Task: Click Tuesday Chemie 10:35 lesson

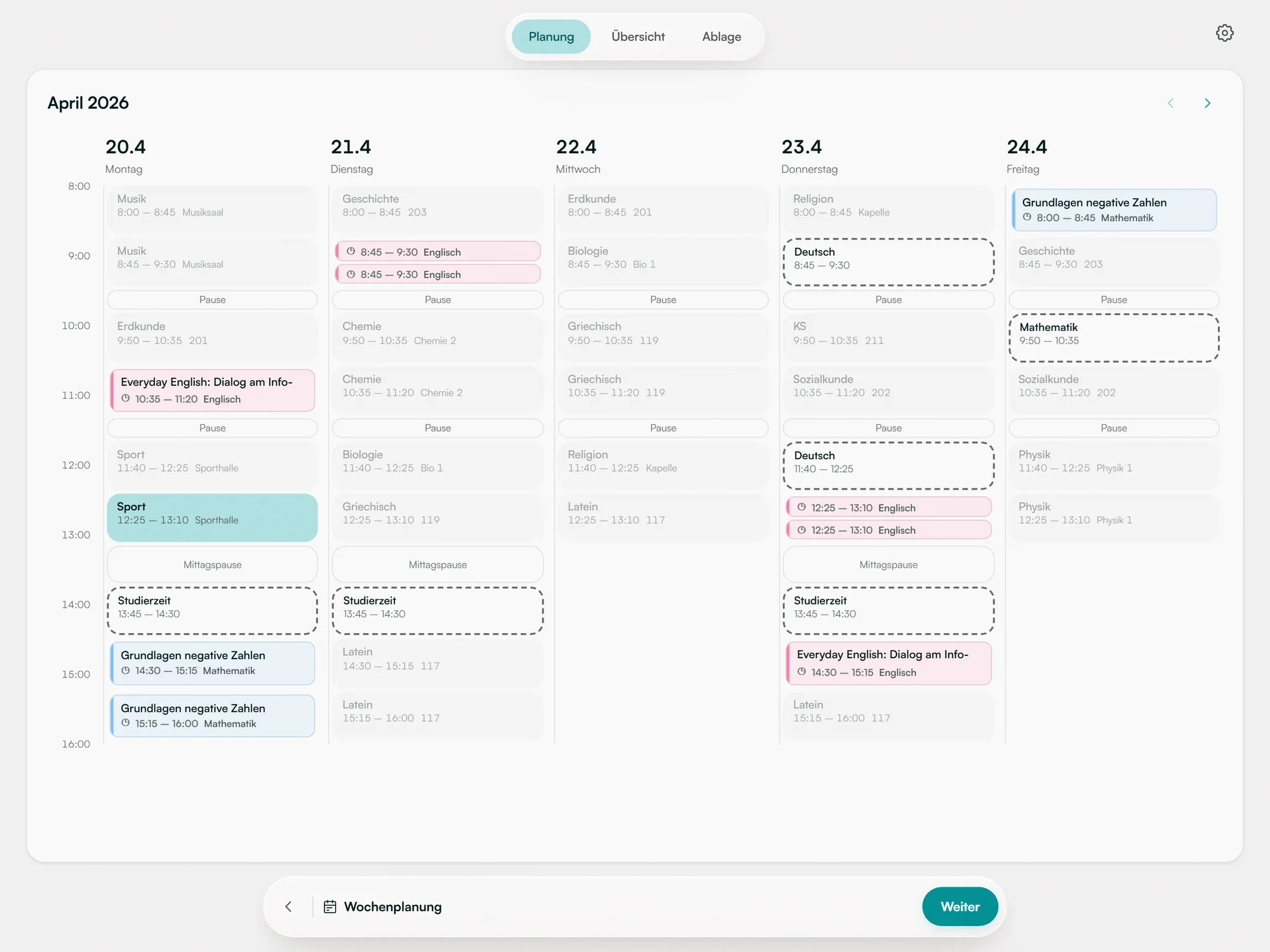Action: point(438,389)
